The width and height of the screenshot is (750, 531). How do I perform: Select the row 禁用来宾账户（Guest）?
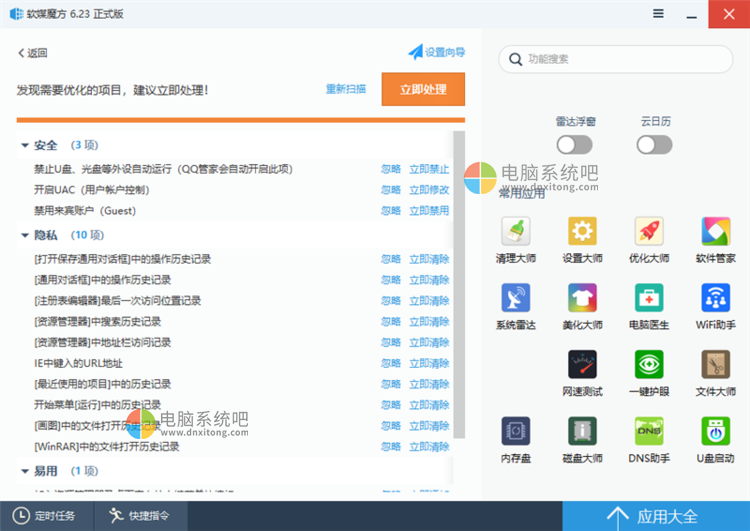(x=234, y=210)
